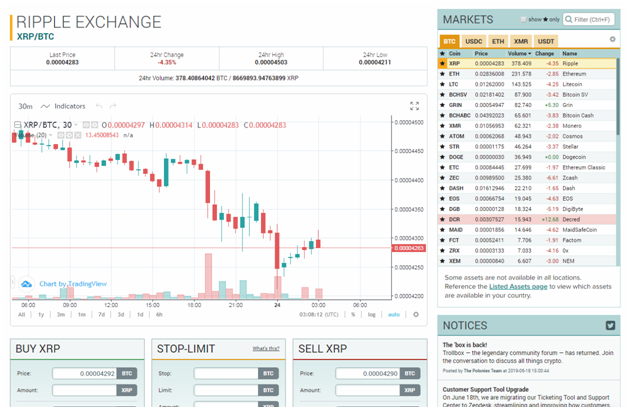Switch to the ETH markets tab
The image size is (628, 409).
498,41
